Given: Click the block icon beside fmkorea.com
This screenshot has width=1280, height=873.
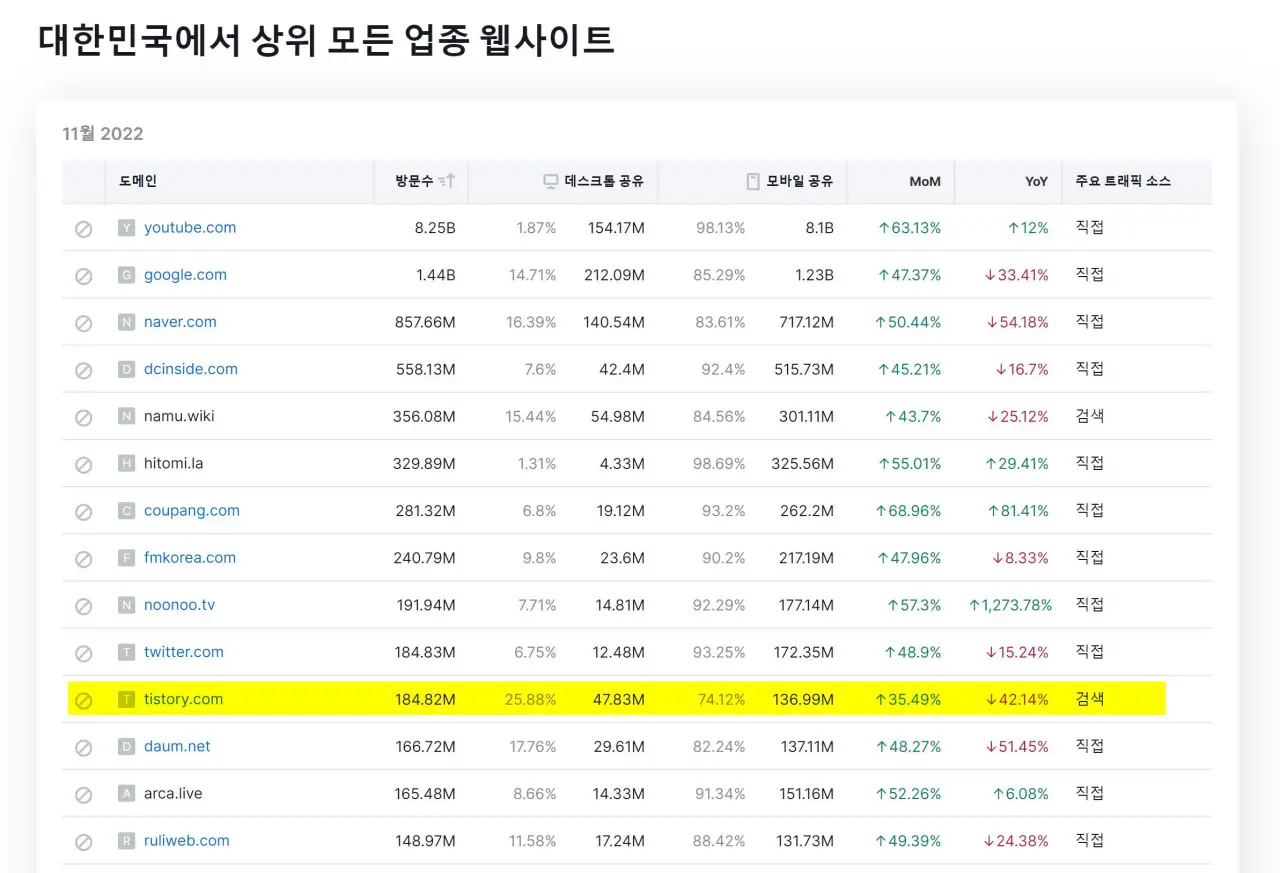Looking at the screenshot, I should click(x=84, y=559).
